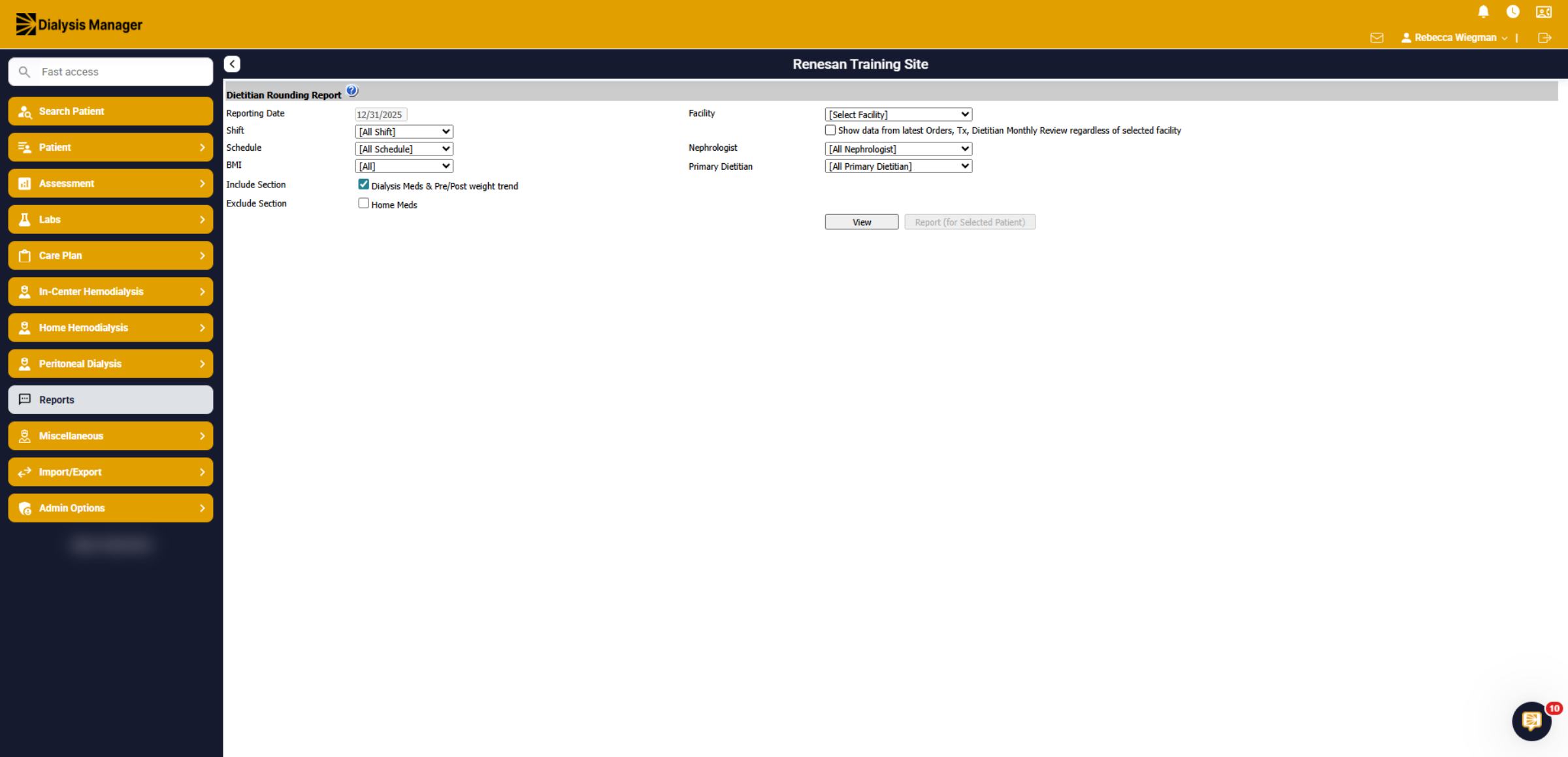The image size is (1568, 757).
Task: Click the Reporting Date field
Action: coord(381,114)
